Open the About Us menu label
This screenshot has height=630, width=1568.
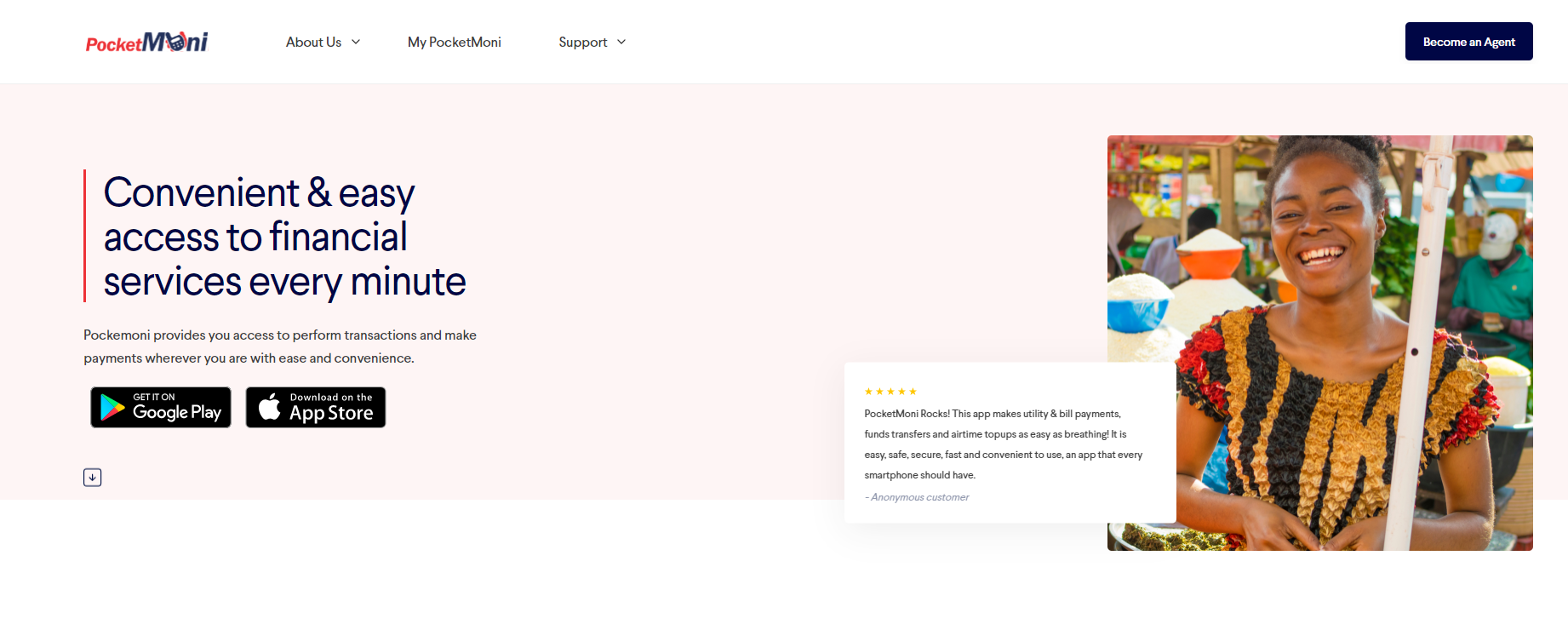313,42
